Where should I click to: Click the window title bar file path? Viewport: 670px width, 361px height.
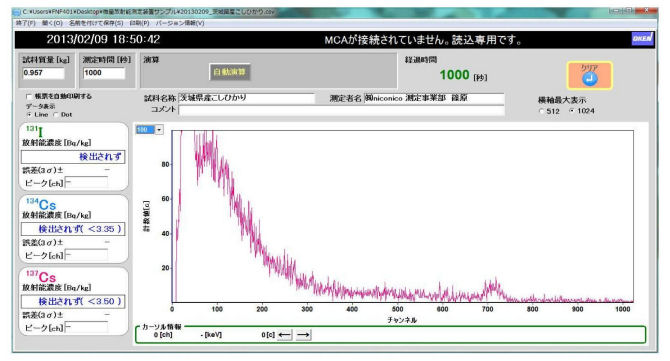point(148,12)
